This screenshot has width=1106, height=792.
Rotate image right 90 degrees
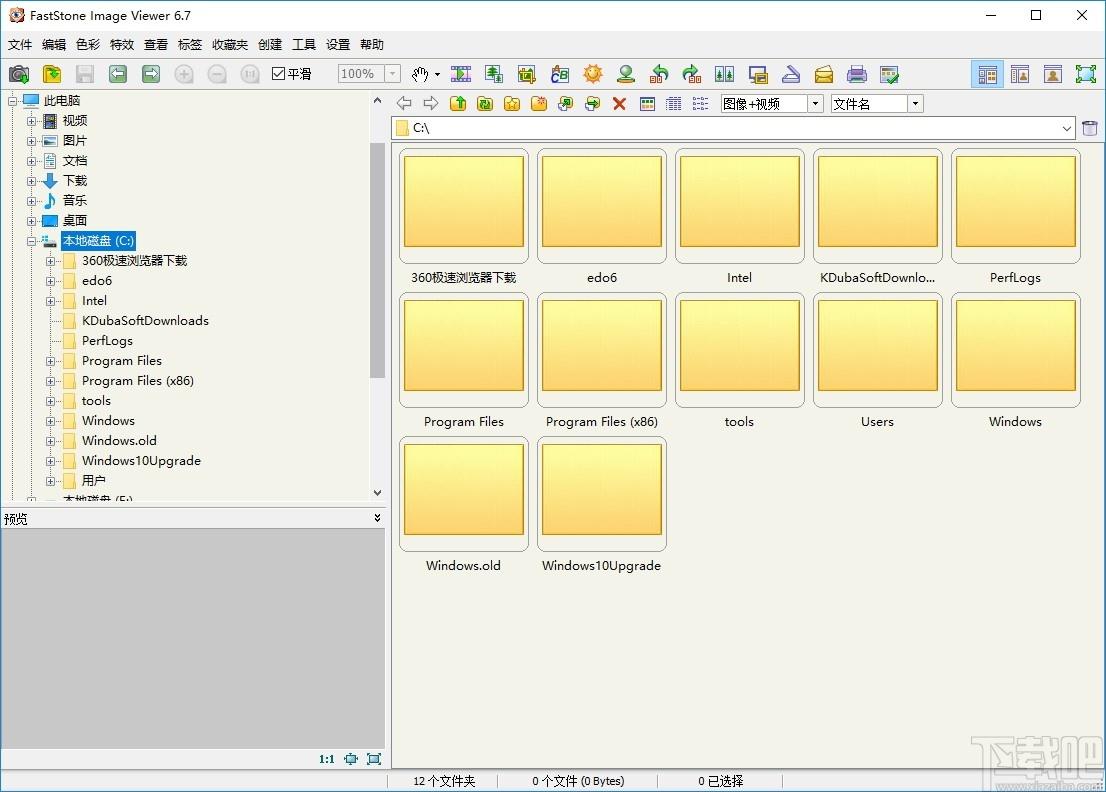pyautogui.click(x=691, y=74)
